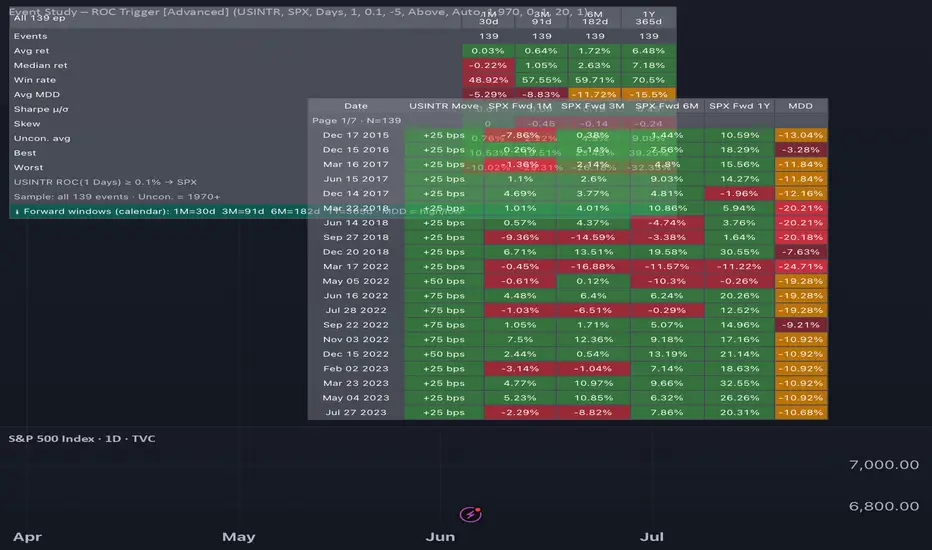932x550 pixels.
Task: Click the Median ret -0.22% cell
Action: click(x=488, y=65)
